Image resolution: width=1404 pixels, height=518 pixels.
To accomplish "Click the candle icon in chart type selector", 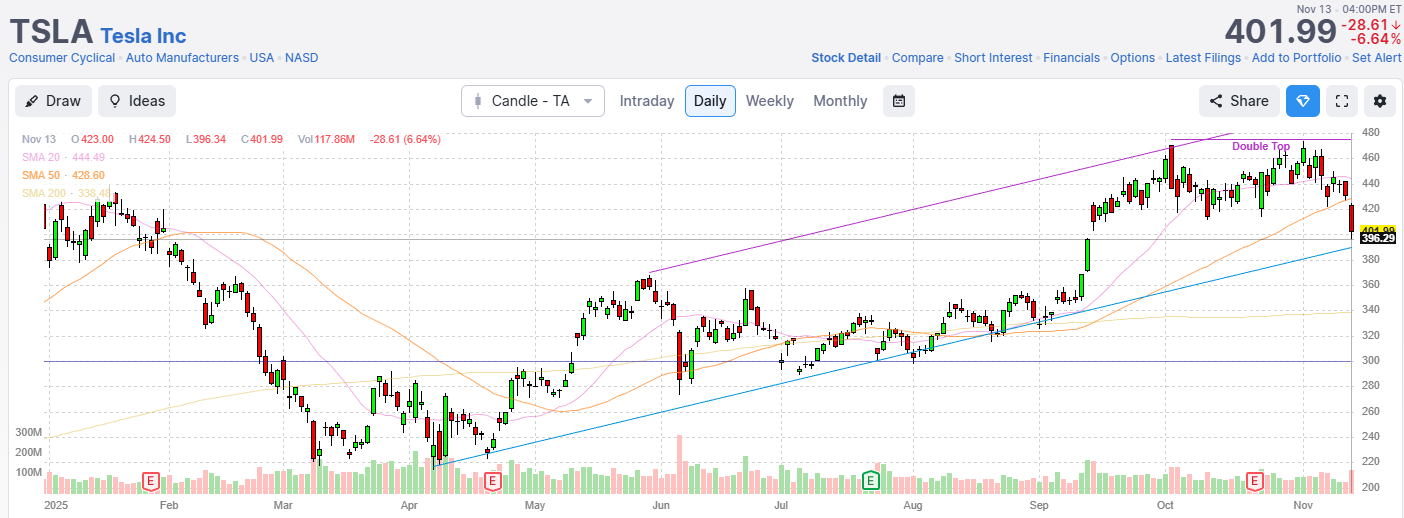I will point(478,101).
